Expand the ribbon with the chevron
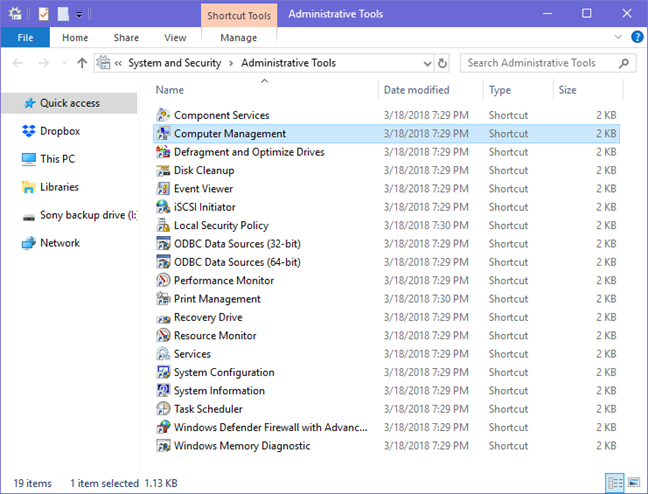Image resolution: width=648 pixels, height=494 pixels. coord(618,37)
